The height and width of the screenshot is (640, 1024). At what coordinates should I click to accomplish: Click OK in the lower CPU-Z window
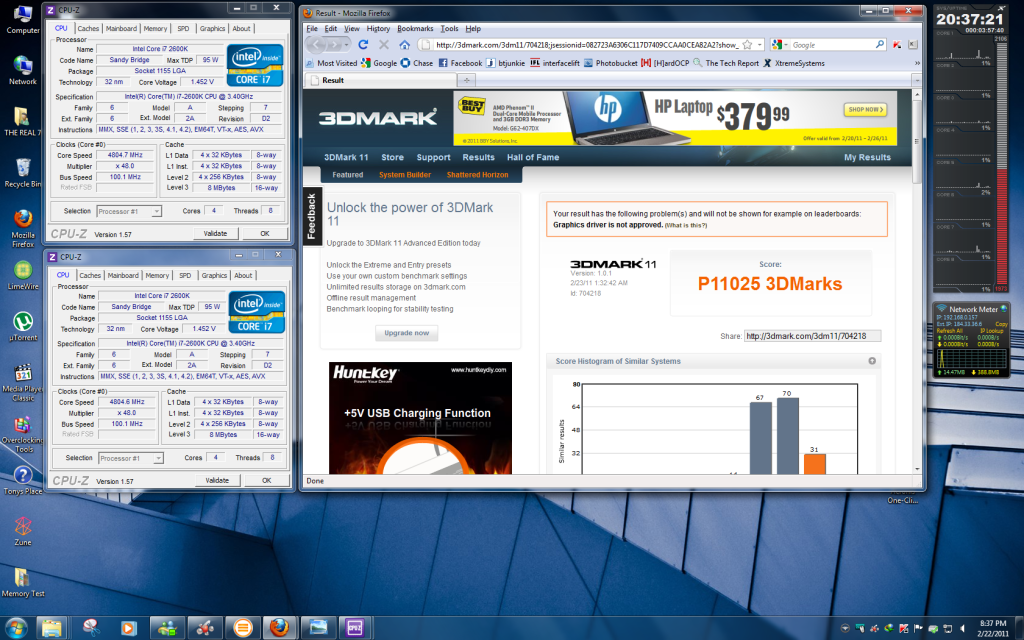[266, 480]
